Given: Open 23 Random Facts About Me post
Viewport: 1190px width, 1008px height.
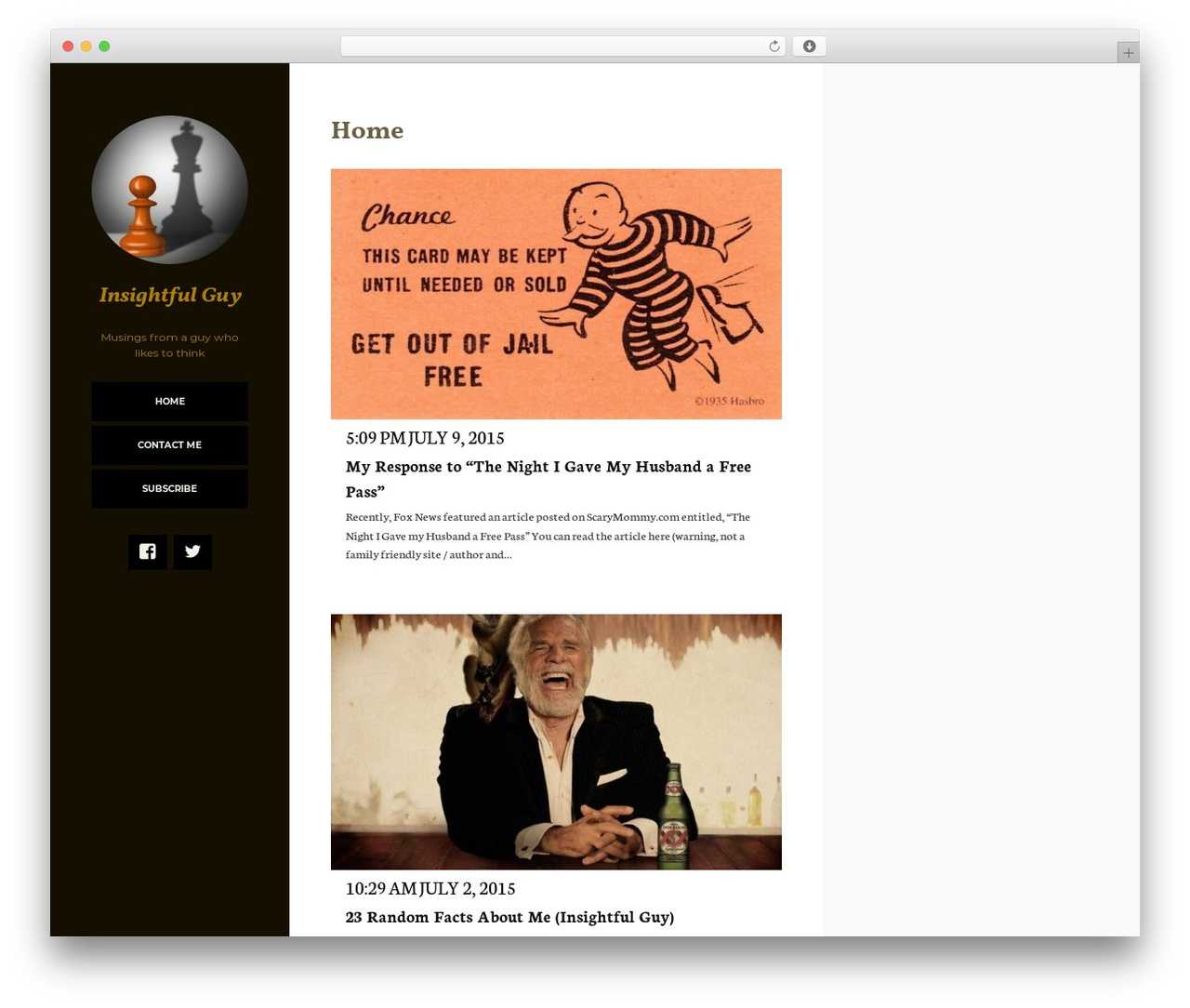Looking at the screenshot, I should pos(509,917).
